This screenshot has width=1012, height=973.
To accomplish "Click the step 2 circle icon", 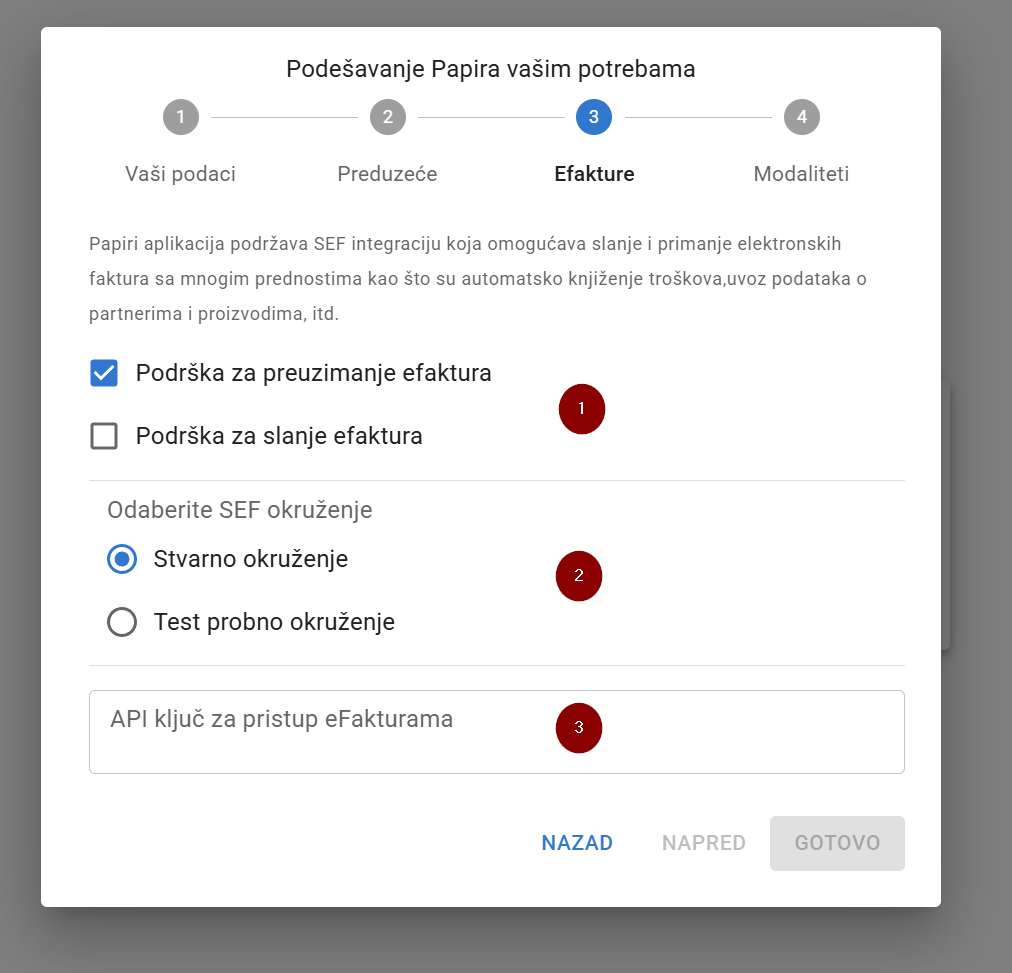I will 388,117.
